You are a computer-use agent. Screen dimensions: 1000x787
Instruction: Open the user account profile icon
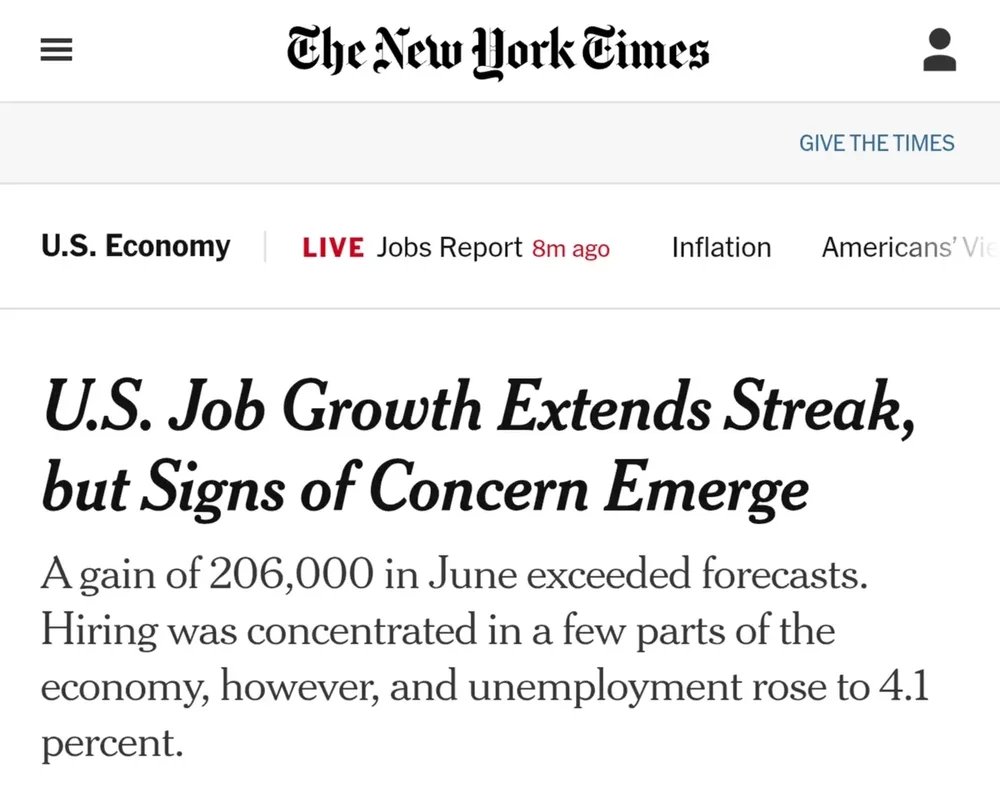point(939,49)
